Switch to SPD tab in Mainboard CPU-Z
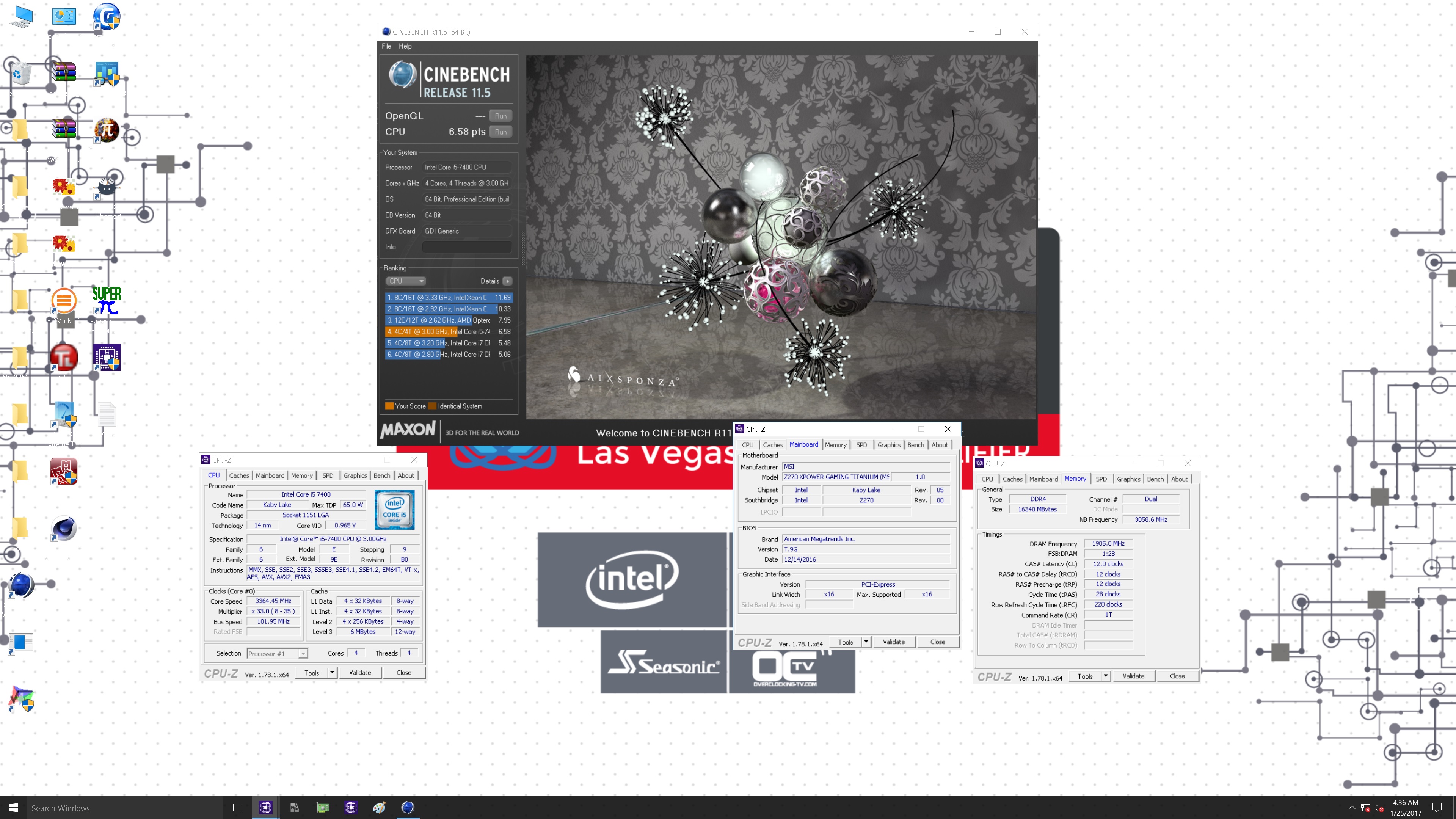Image resolution: width=1456 pixels, height=819 pixels. pyautogui.click(x=861, y=445)
